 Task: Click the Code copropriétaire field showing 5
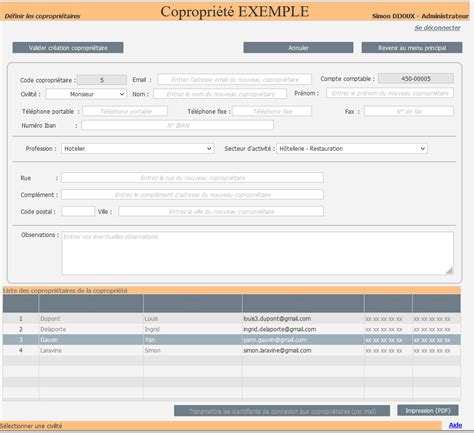[102, 80]
